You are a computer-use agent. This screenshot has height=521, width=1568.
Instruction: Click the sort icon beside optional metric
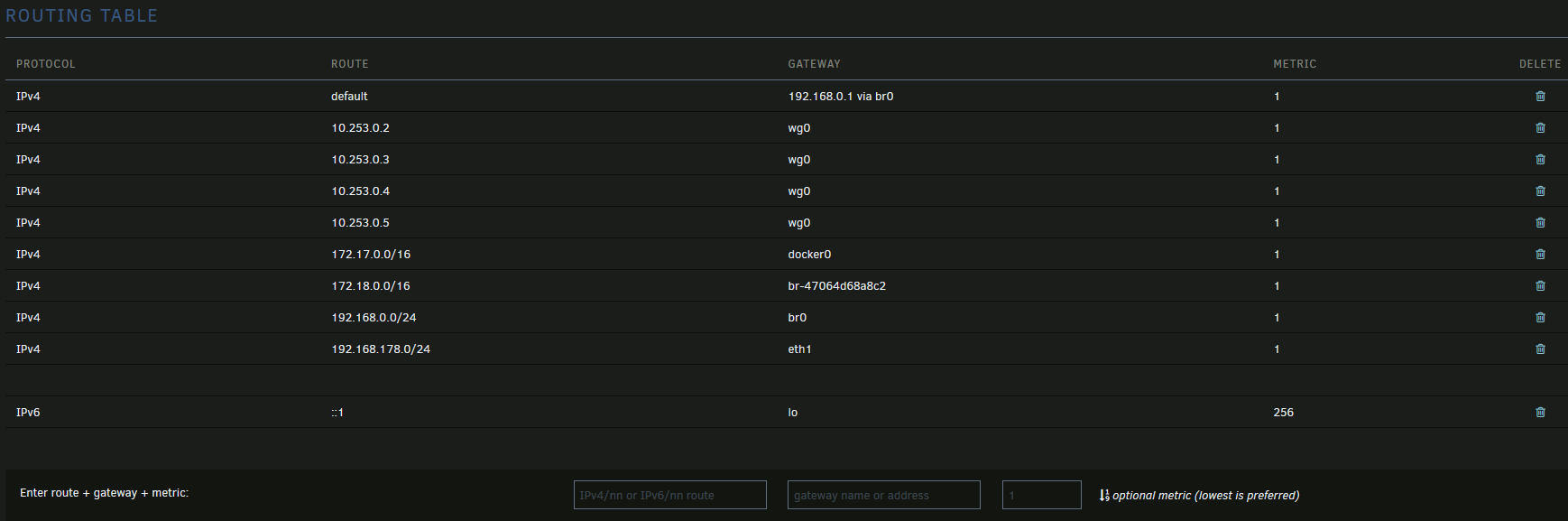click(x=1104, y=496)
